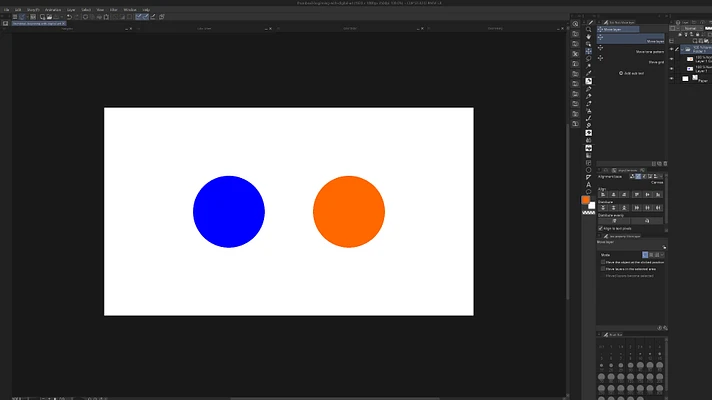Screen dimensions: 712x400
Task: Enable Move the object at the clicked position
Action: (x=603, y=262)
